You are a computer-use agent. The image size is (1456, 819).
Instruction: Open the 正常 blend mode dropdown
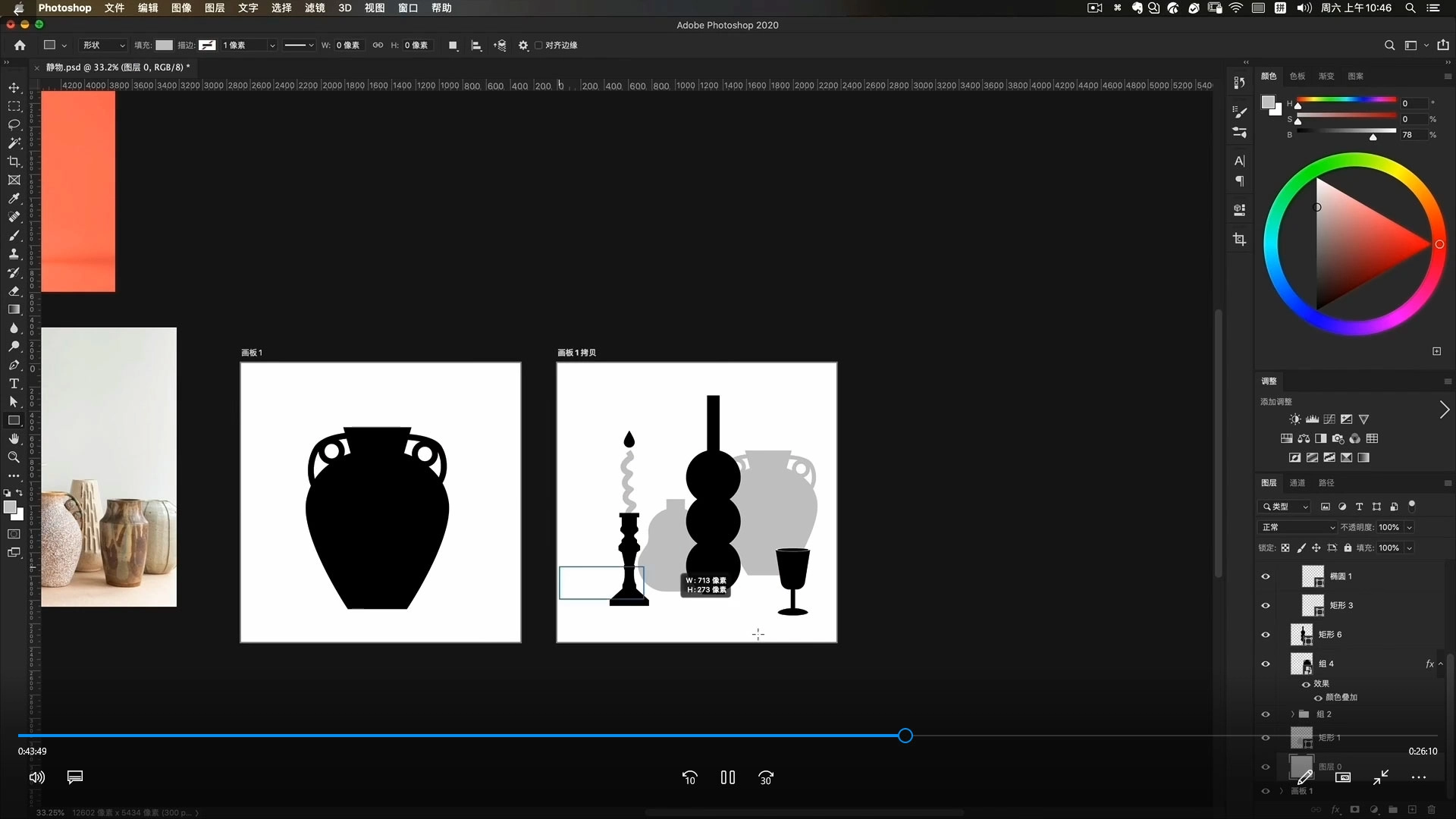click(1298, 527)
